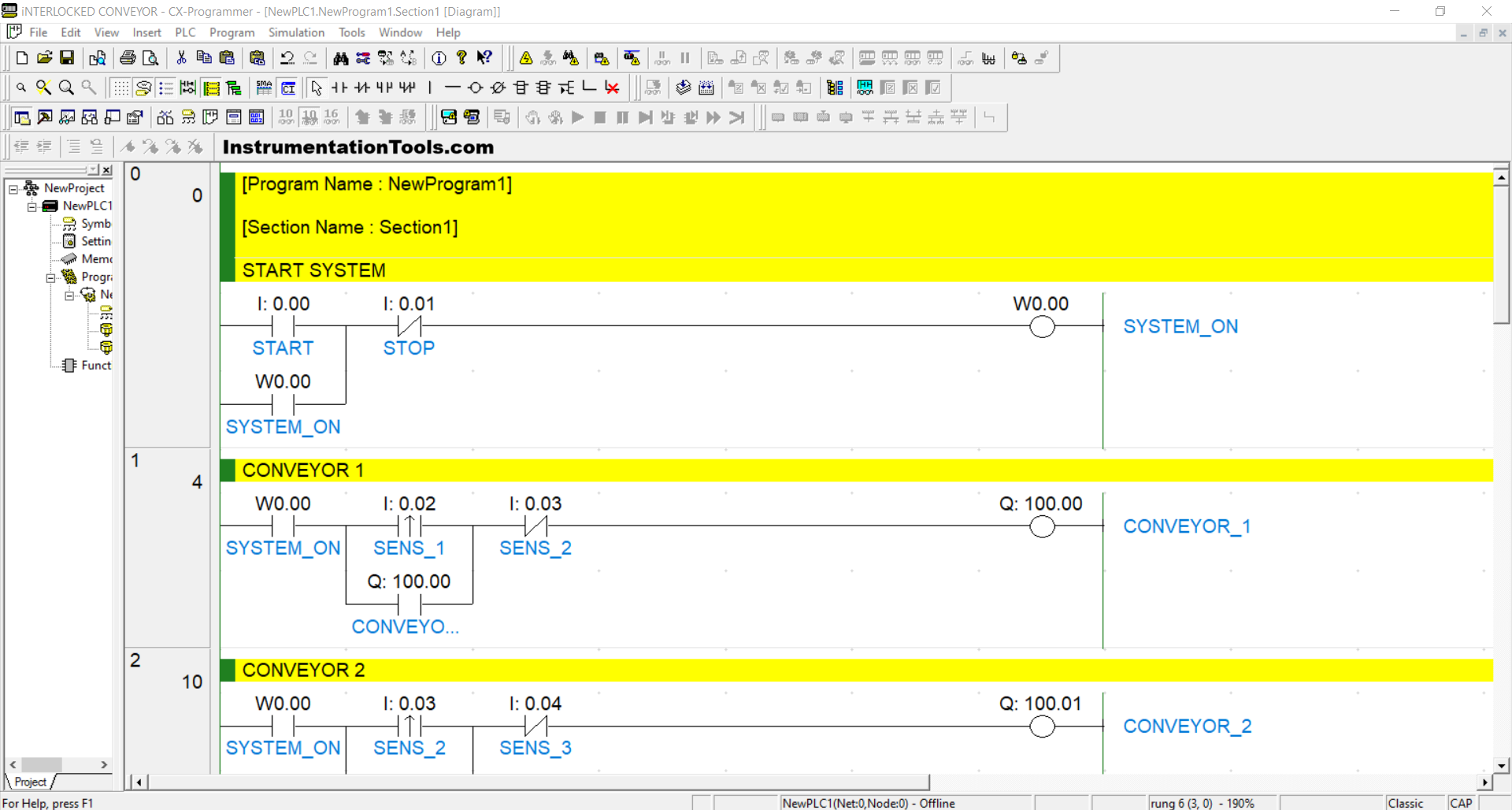Open the PLC menu
The width and height of the screenshot is (1512, 810).
(x=185, y=32)
